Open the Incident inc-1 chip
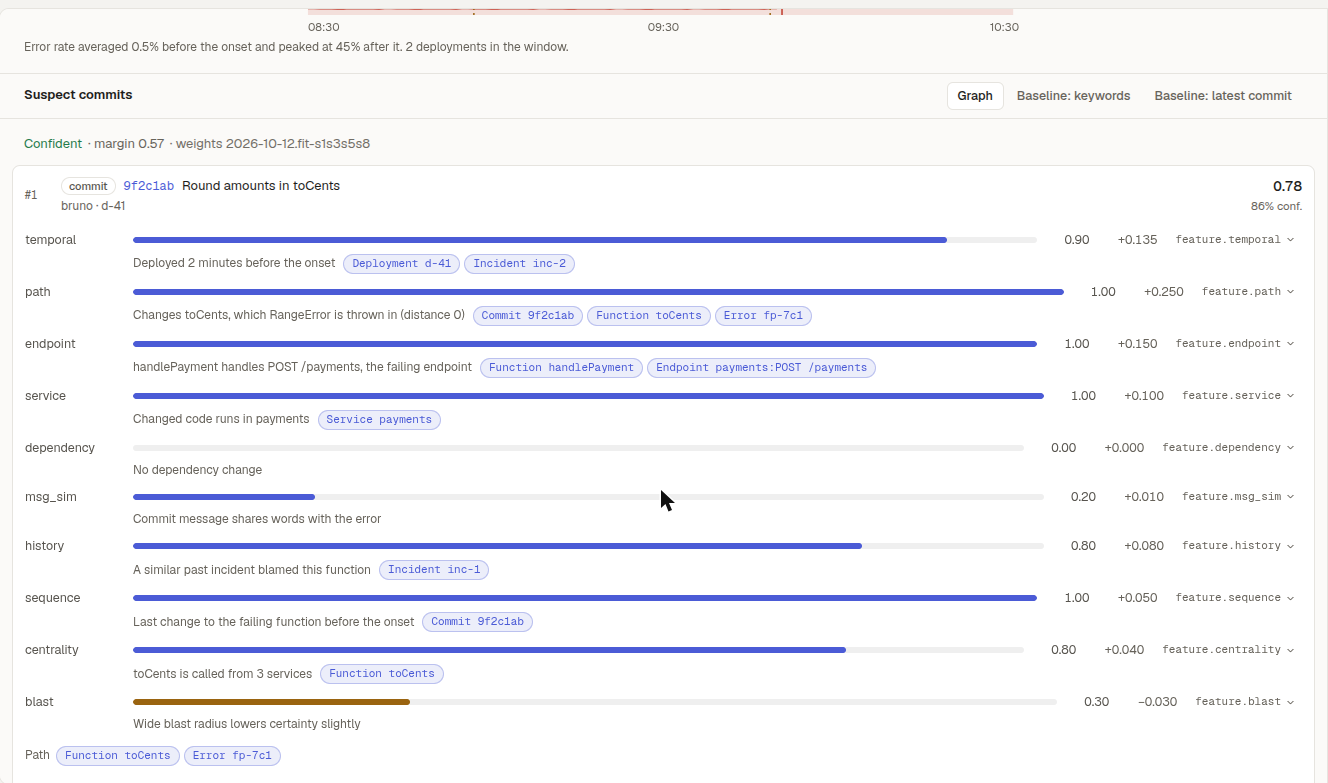Screen dimensions: 1328x783 pyautogui.click(x=434, y=570)
